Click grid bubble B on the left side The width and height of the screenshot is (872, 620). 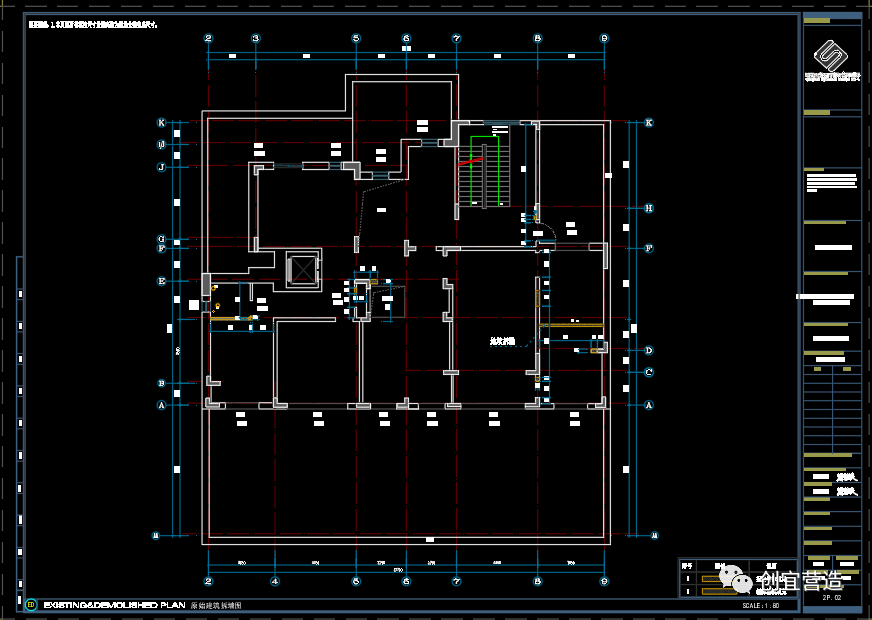coord(162,383)
